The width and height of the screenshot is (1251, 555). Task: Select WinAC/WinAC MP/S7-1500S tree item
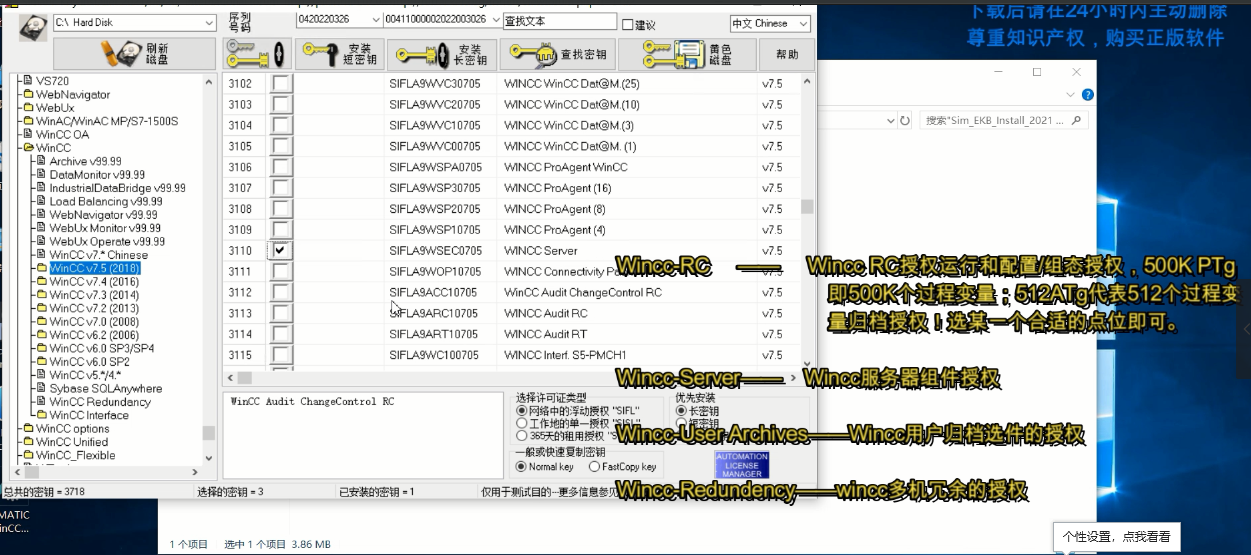pos(107,121)
